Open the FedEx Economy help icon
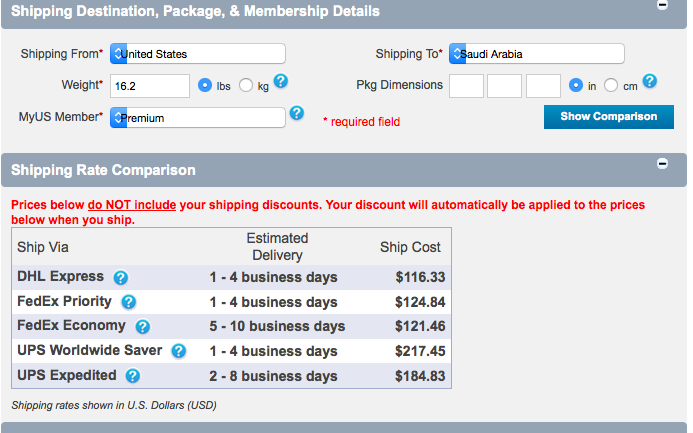Viewport: 693px width, 433px height. point(143,327)
